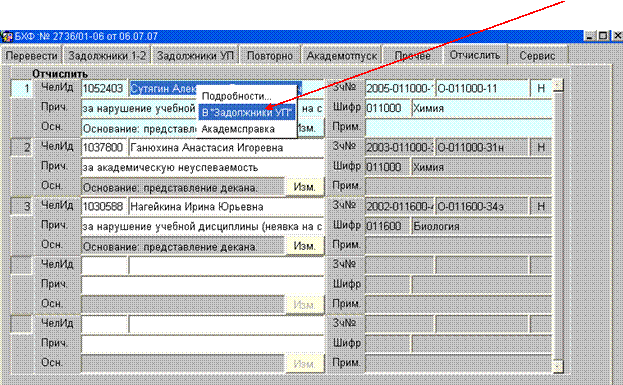
Task: Focus the ЧелИд field containing 1037800
Action: 104,147
